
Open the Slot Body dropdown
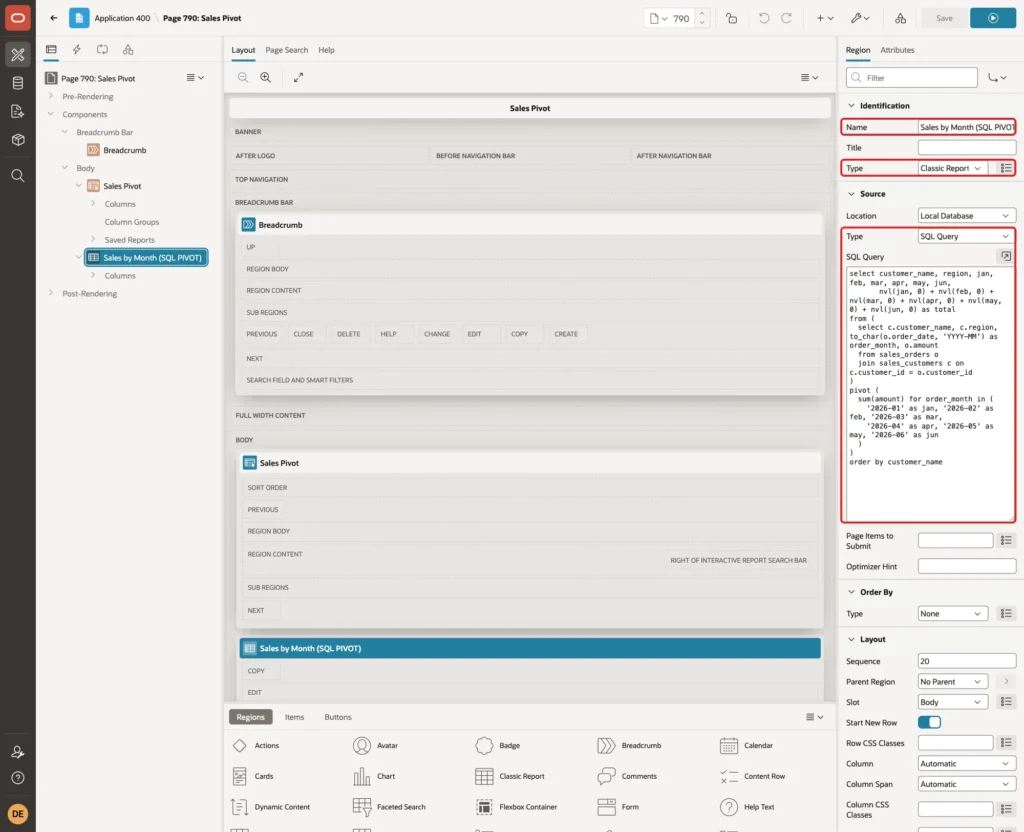click(952, 702)
